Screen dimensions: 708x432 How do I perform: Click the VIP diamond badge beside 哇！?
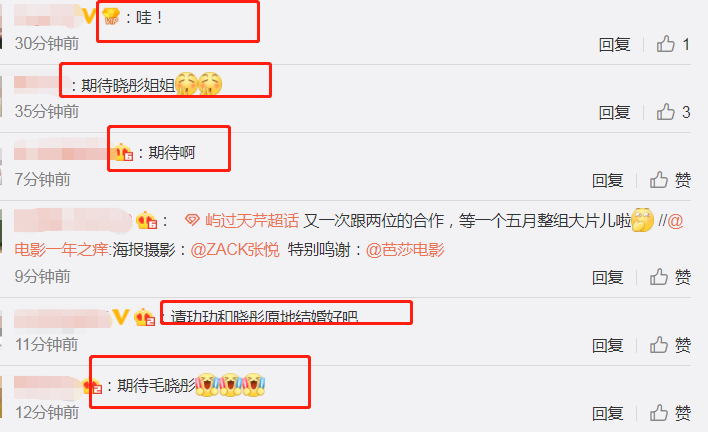coord(111,17)
